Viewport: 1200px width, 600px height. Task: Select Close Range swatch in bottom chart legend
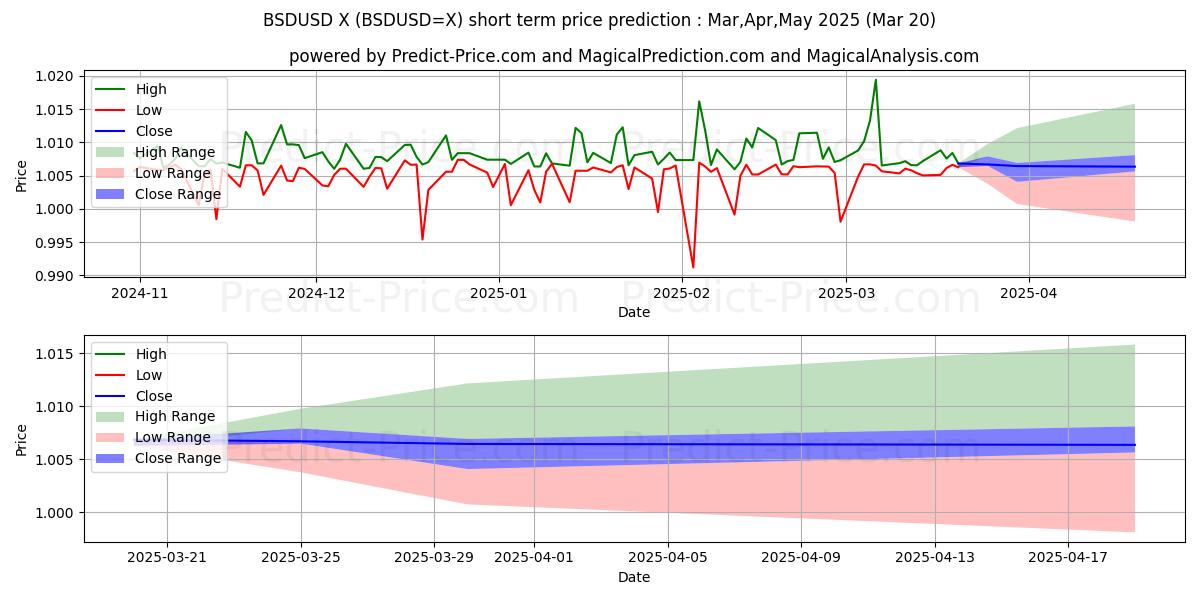point(111,458)
